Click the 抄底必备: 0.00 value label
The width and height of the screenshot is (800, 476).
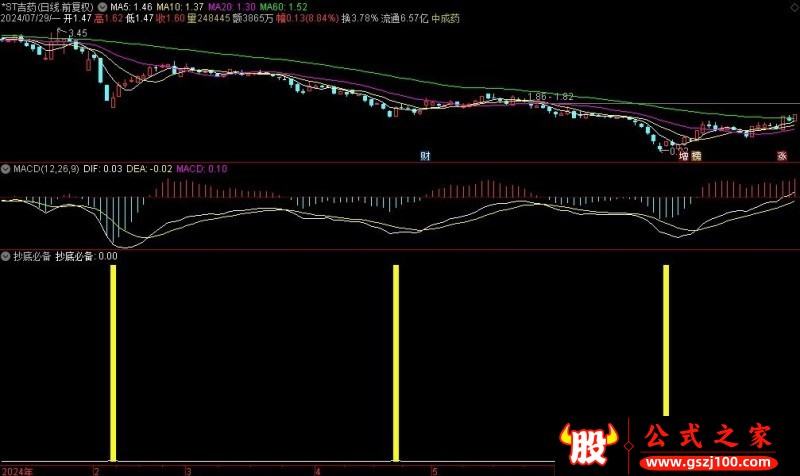[x=86, y=256]
